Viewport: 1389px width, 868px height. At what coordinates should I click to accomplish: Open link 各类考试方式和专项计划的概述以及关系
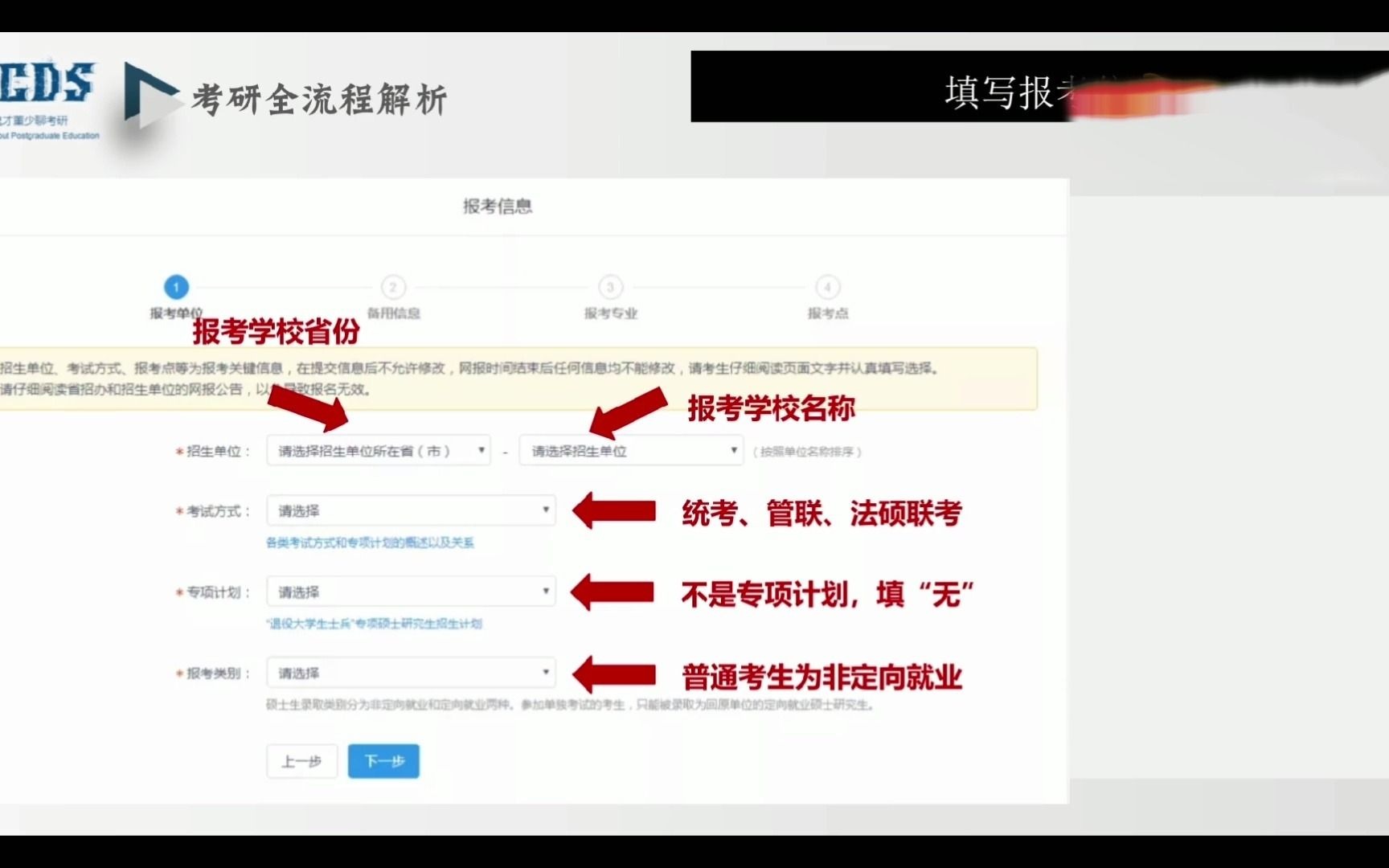coord(370,542)
